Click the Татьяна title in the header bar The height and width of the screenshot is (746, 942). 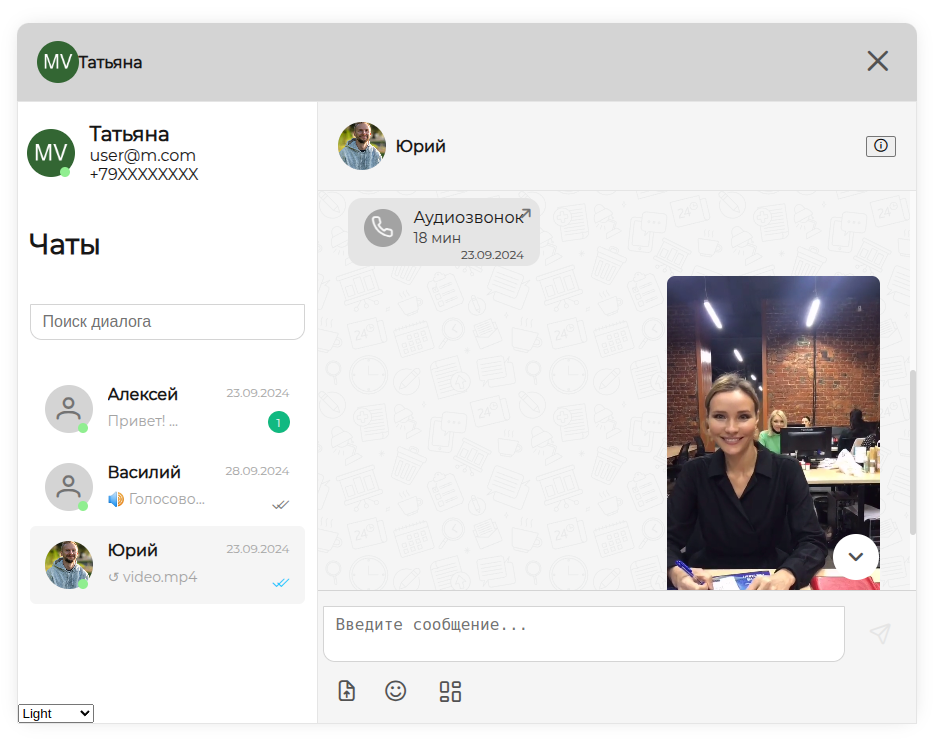(x=111, y=62)
